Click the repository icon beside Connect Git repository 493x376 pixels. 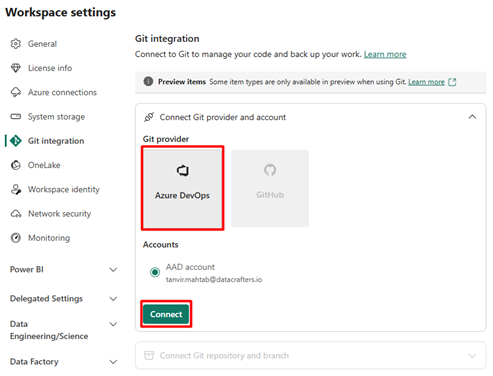point(149,355)
